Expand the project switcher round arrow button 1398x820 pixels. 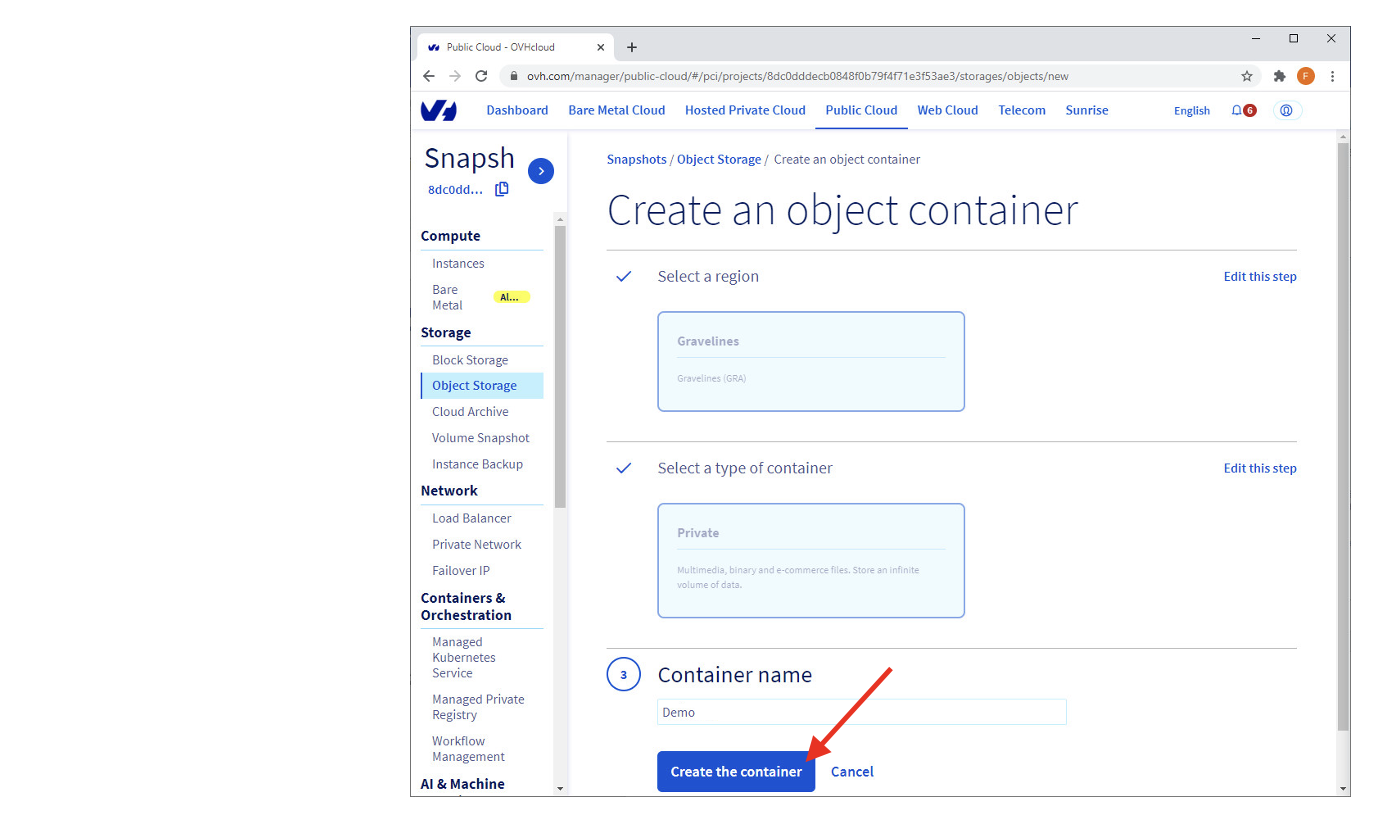tap(541, 171)
